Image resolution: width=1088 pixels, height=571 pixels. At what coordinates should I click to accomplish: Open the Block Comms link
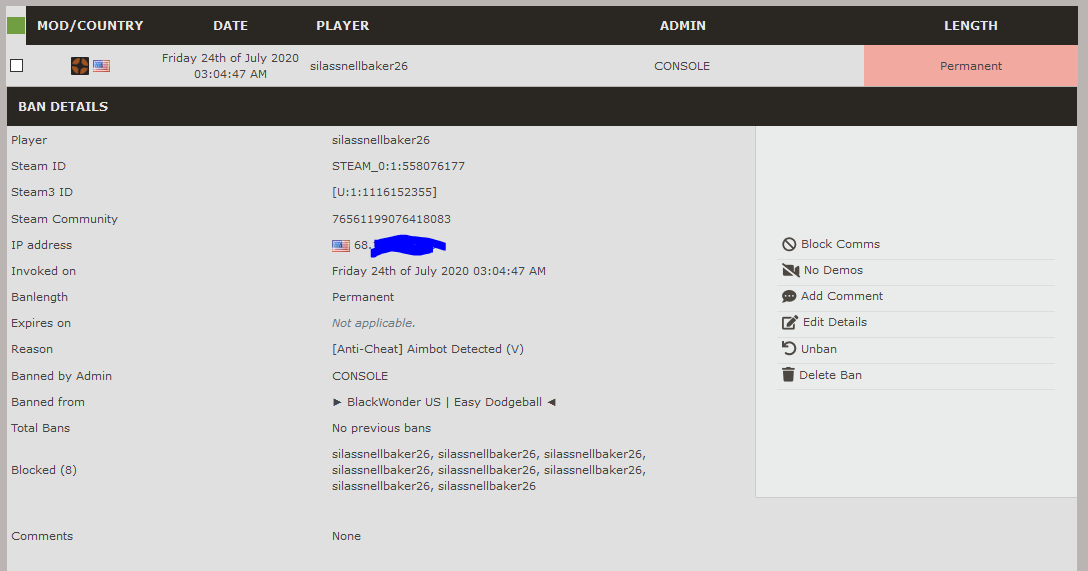(x=840, y=244)
